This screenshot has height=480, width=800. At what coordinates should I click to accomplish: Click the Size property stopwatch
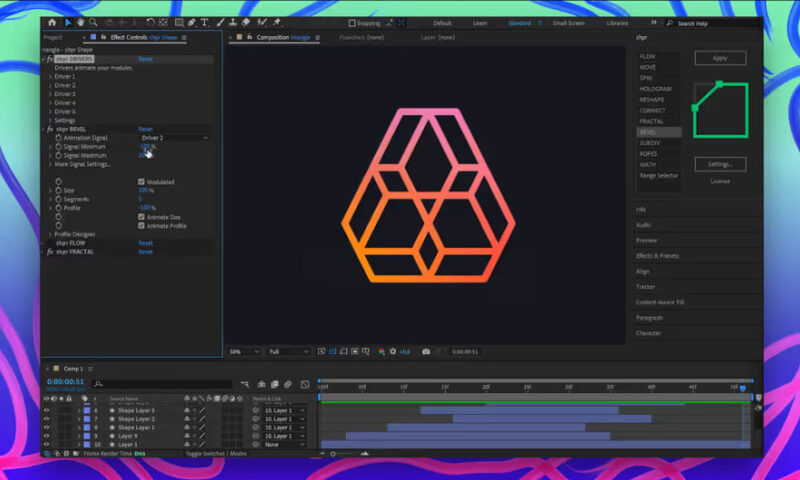(x=58, y=189)
